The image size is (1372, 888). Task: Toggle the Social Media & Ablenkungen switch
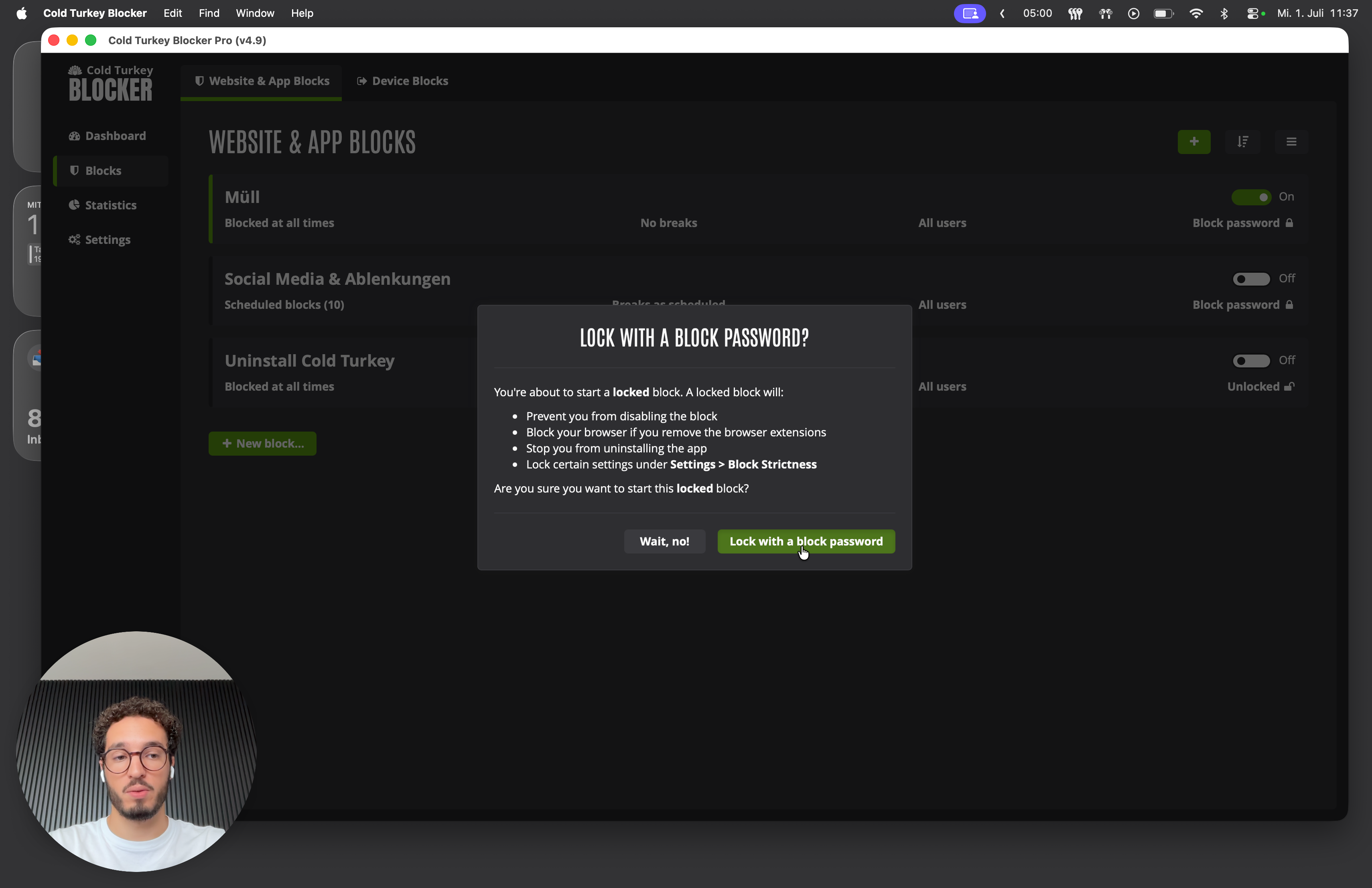(1251, 279)
